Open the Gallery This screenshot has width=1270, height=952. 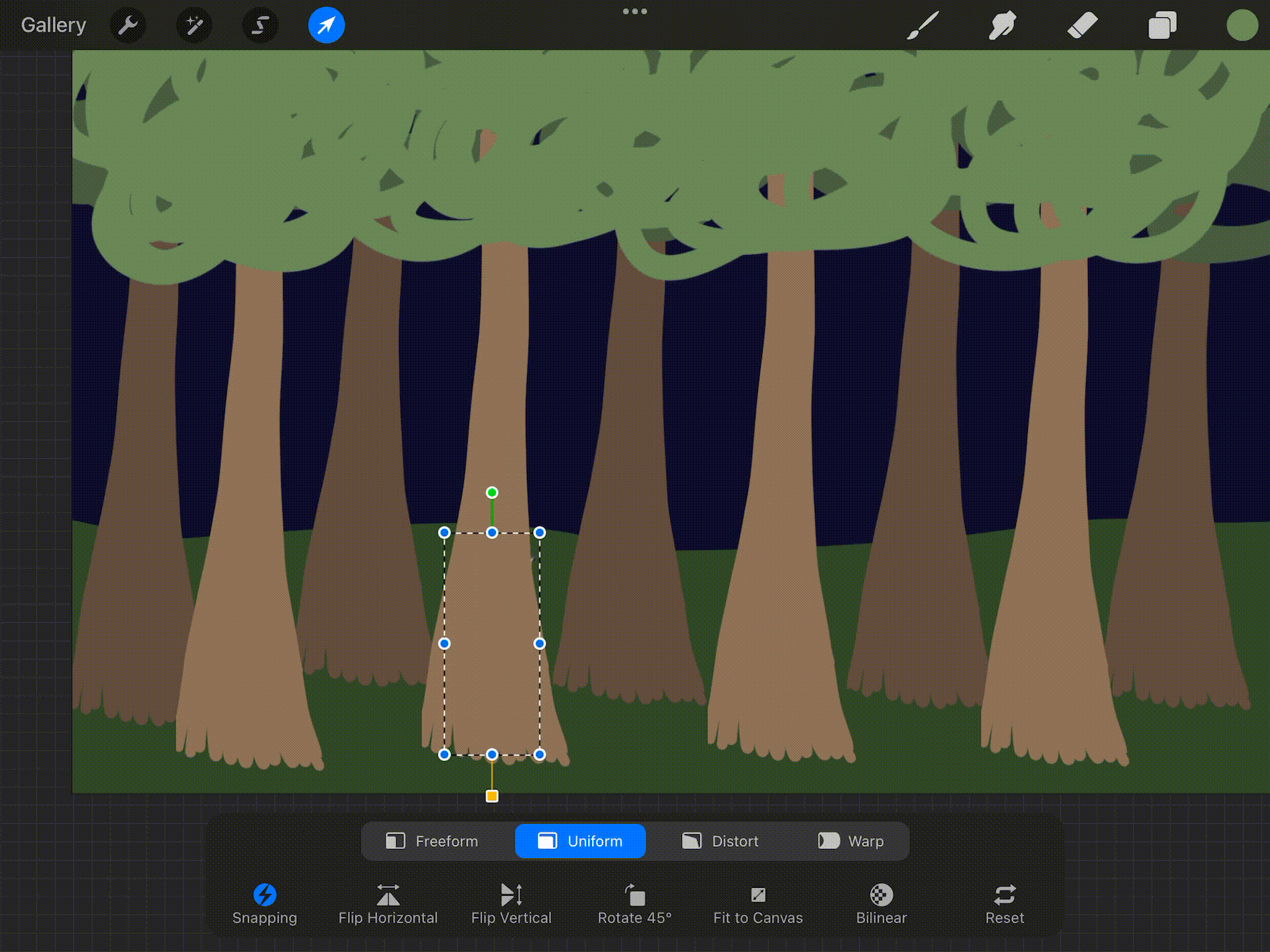[54, 25]
